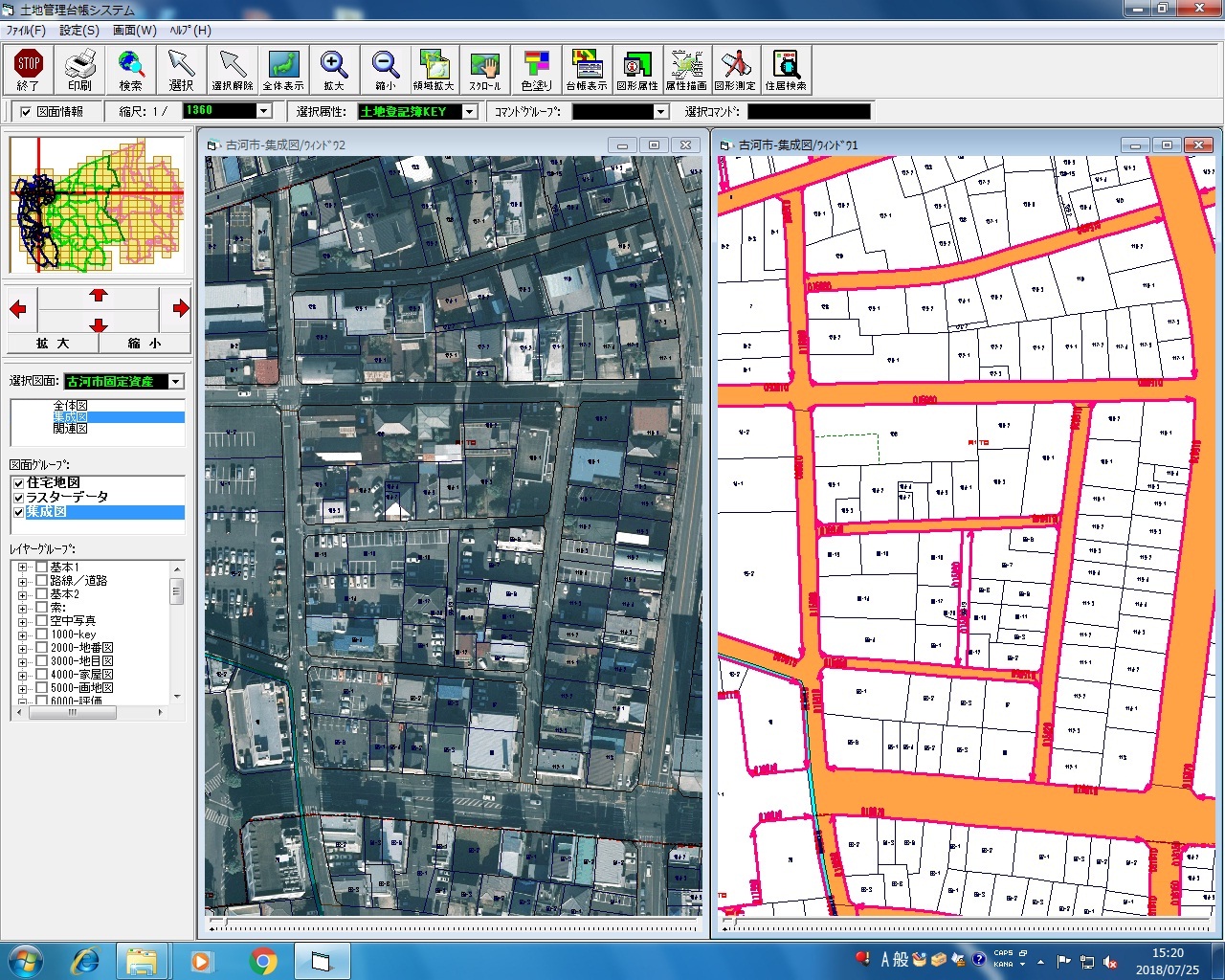Click the 台帳表示 ledger display icon
The height and width of the screenshot is (980, 1225).
[587, 70]
